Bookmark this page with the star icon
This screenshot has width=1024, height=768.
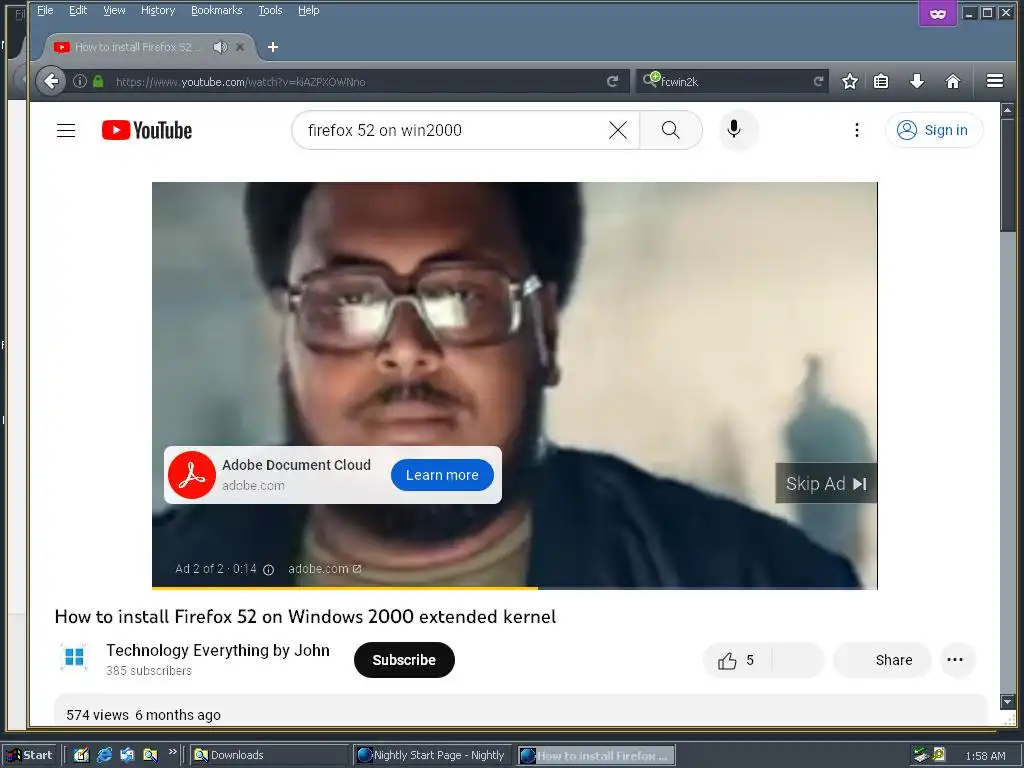tap(849, 82)
